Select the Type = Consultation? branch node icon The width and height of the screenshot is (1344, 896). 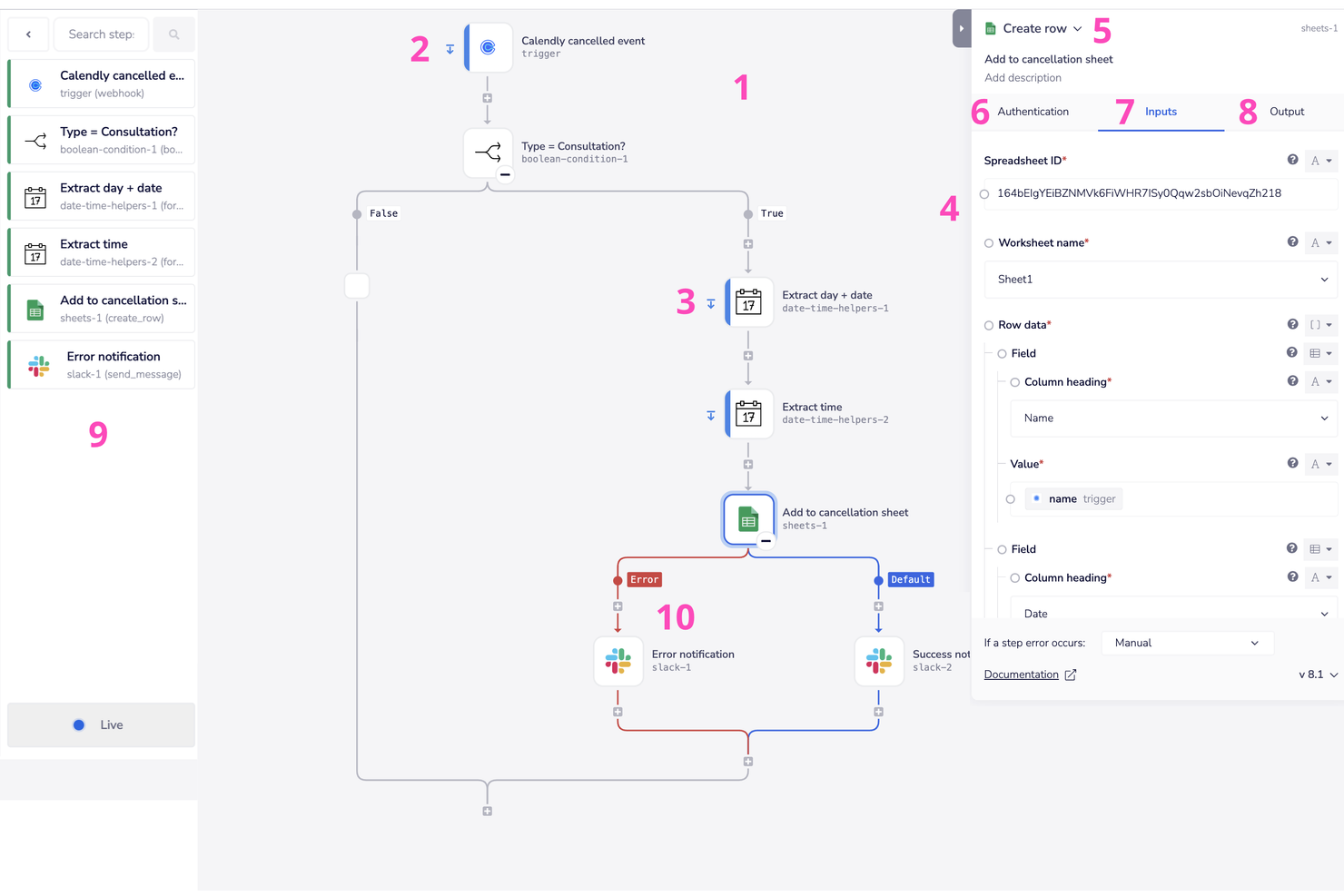click(x=489, y=153)
